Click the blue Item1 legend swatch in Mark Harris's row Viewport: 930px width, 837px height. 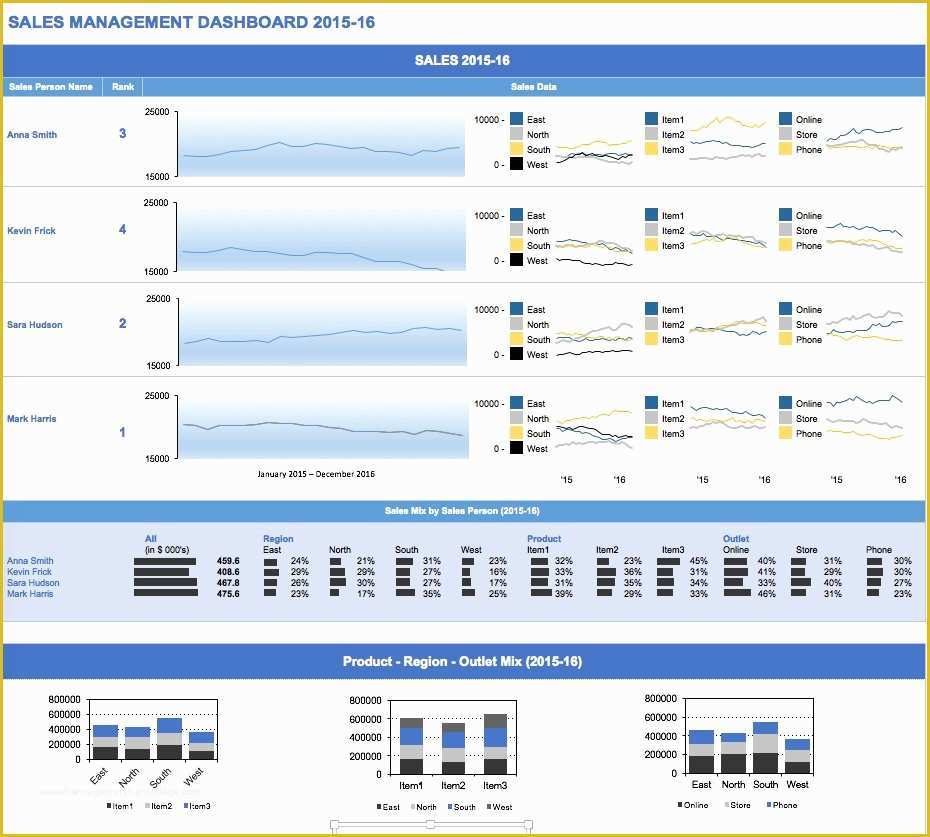[x=651, y=403]
